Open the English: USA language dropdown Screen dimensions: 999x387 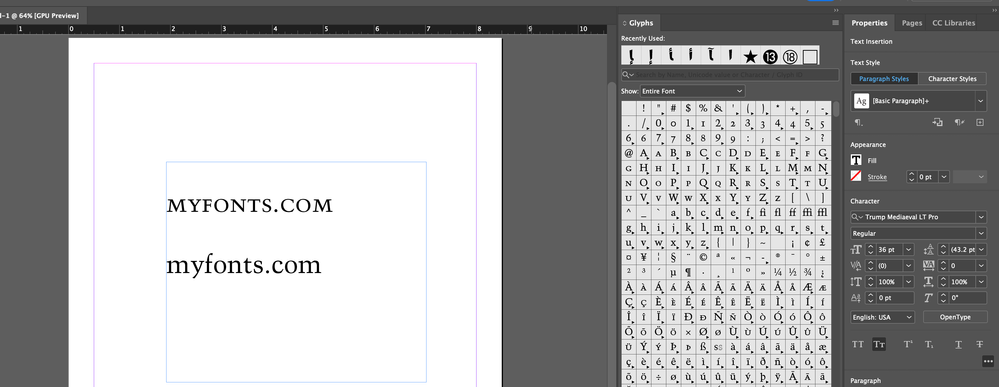882,317
